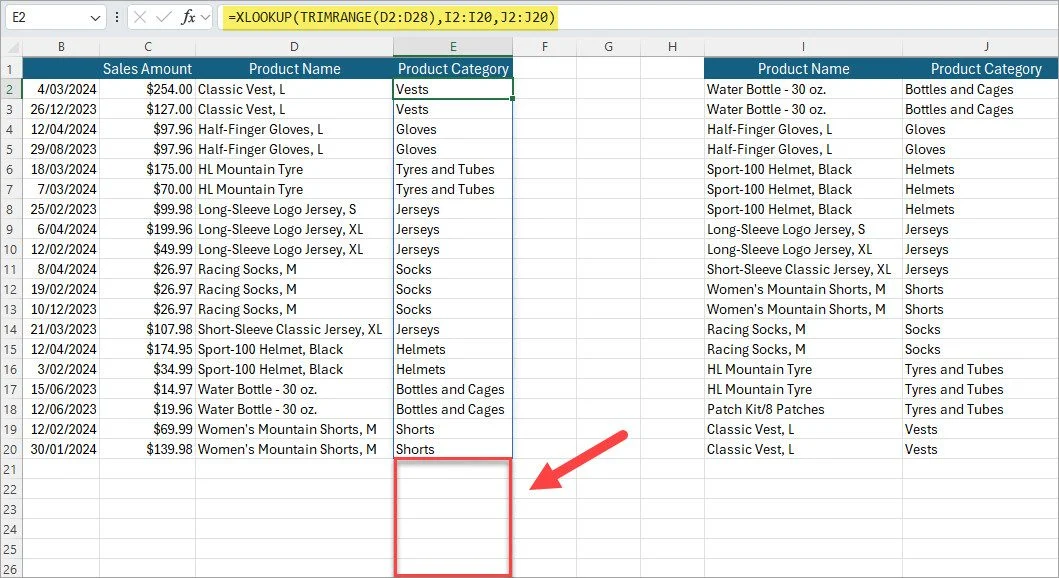Click the $199.96 sales amount
Image resolution: width=1059 pixels, height=578 pixels.
(x=147, y=230)
